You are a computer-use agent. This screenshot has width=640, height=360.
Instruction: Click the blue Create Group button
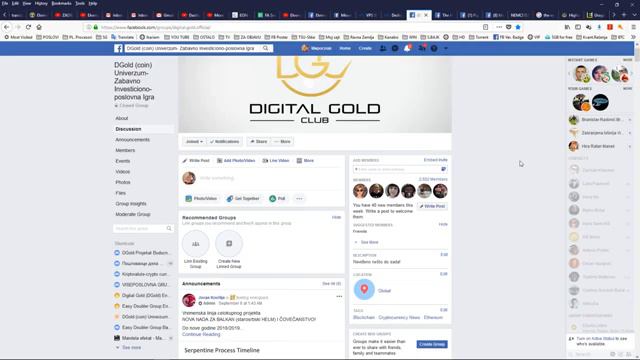[x=432, y=344]
